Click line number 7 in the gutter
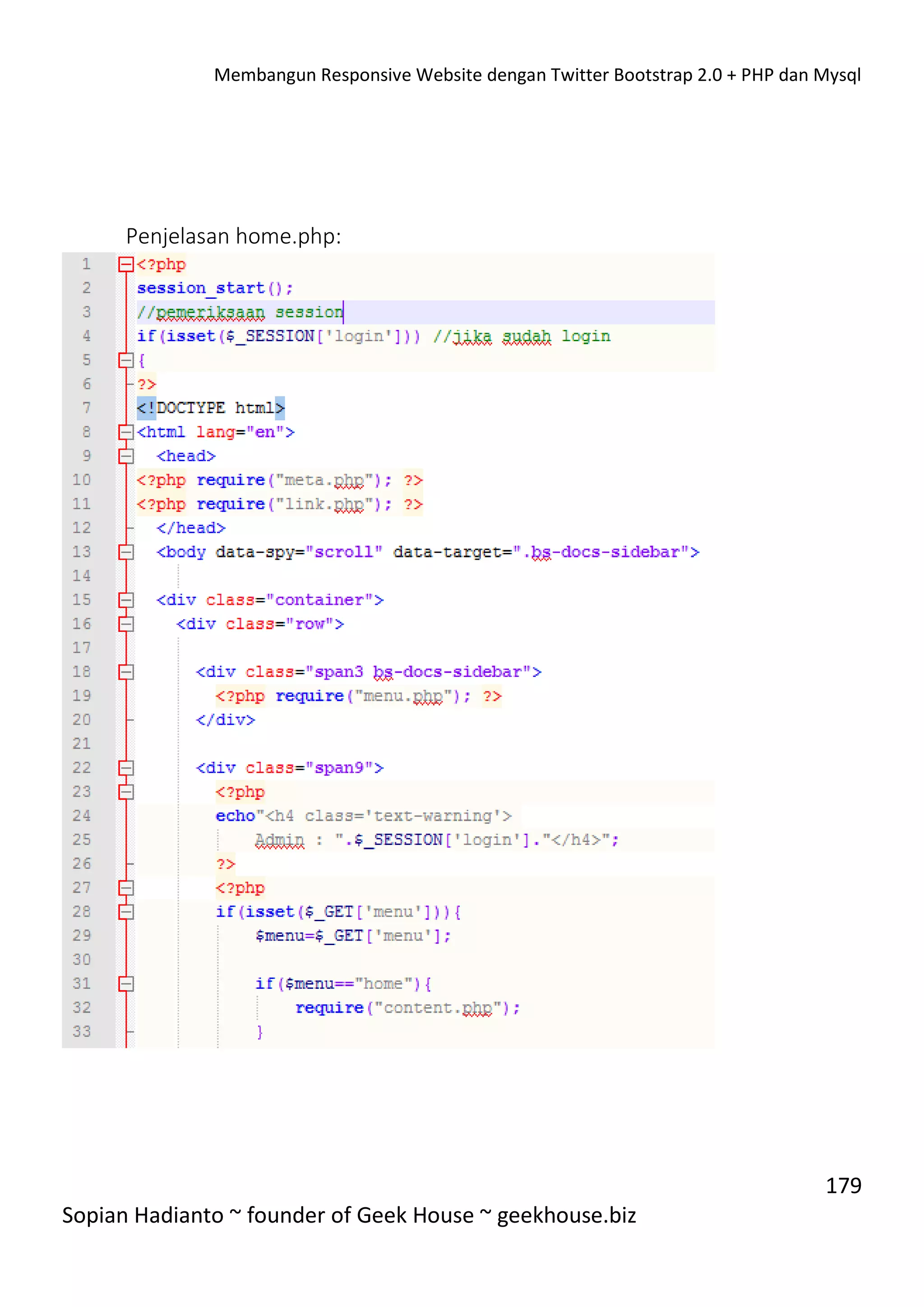The height and width of the screenshot is (1307, 924). click(x=87, y=408)
